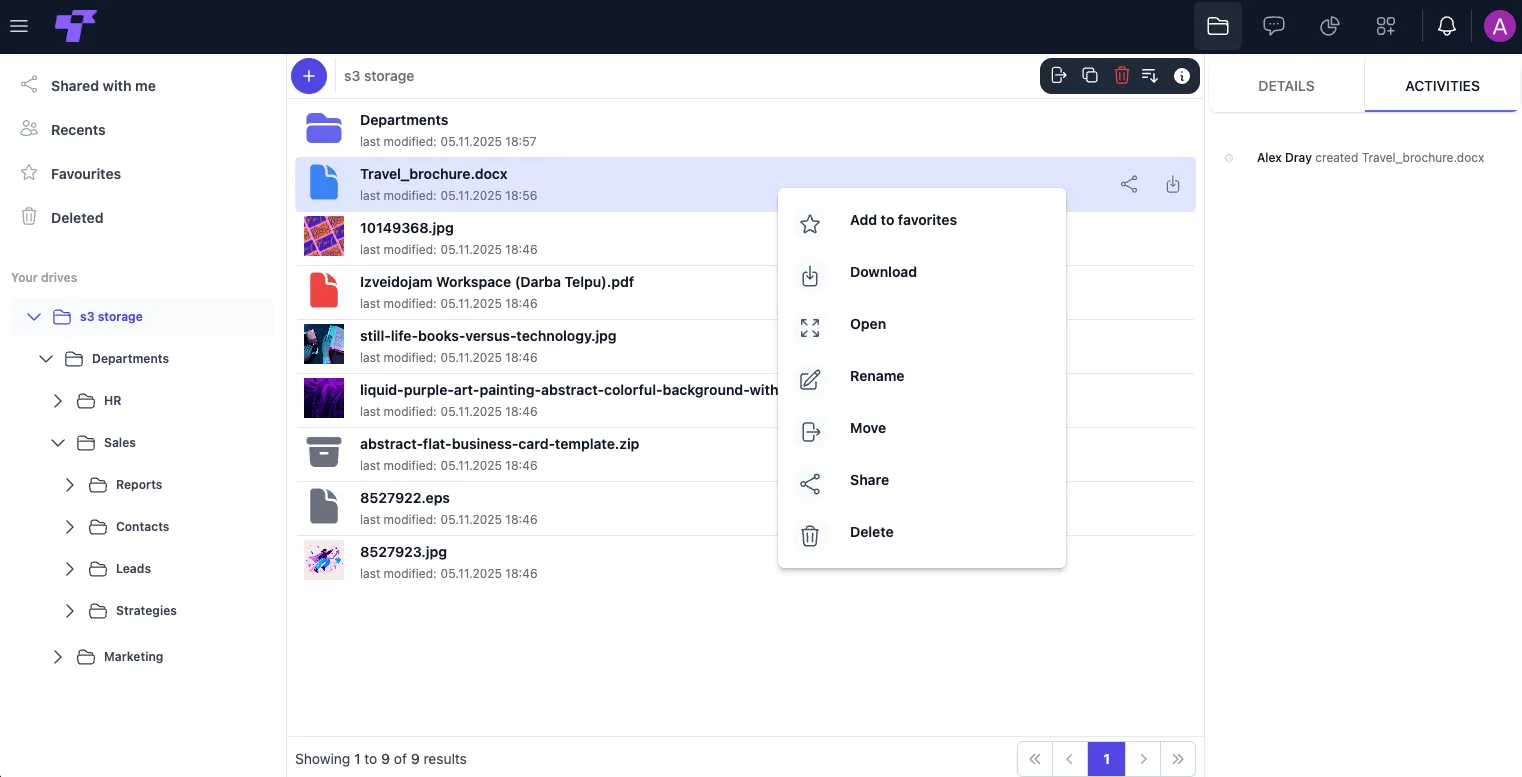1522x777 pixels.
Task: View the Deleted items section
Action: coord(77,218)
